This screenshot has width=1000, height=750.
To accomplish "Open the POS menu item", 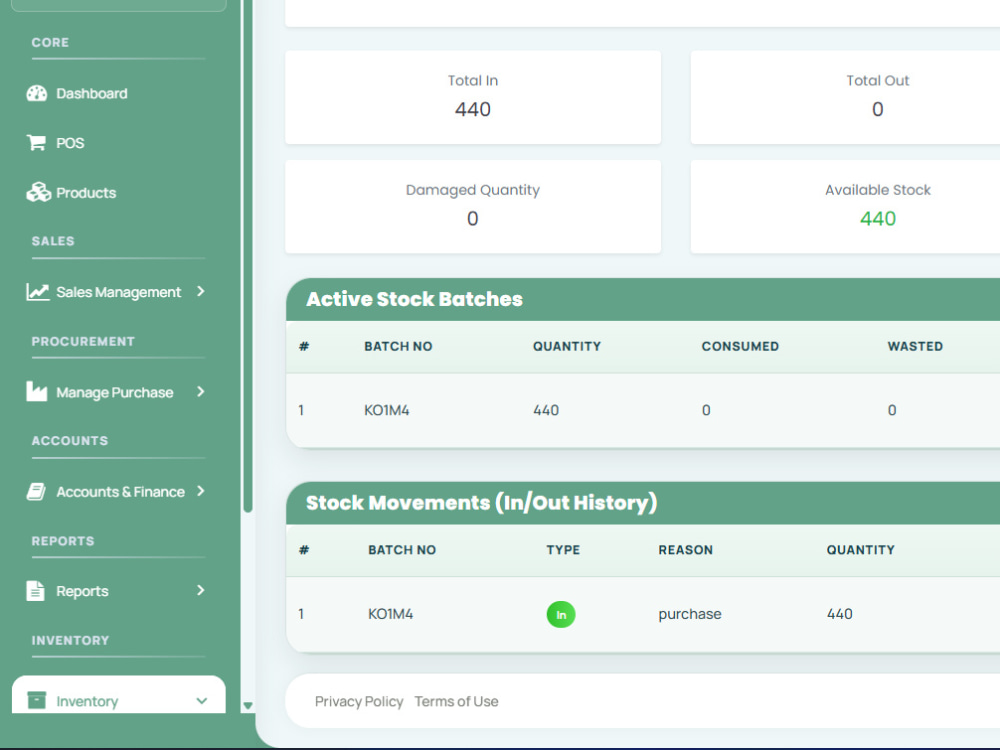I will tap(70, 143).
